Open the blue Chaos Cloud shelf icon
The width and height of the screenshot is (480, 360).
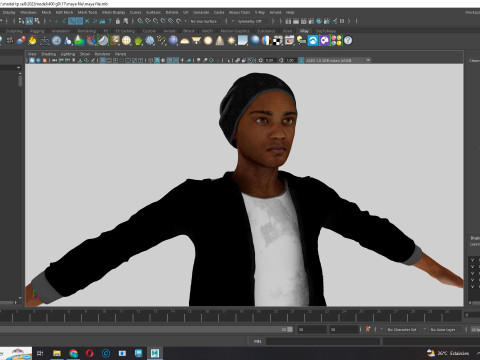pos(313,41)
